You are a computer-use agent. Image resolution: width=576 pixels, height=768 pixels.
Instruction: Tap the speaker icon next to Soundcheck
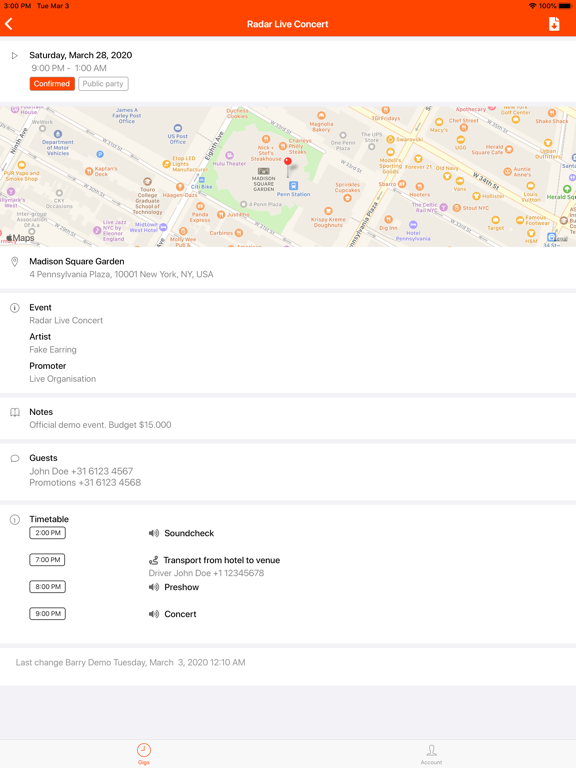pyautogui.click(x=154, y=533)
